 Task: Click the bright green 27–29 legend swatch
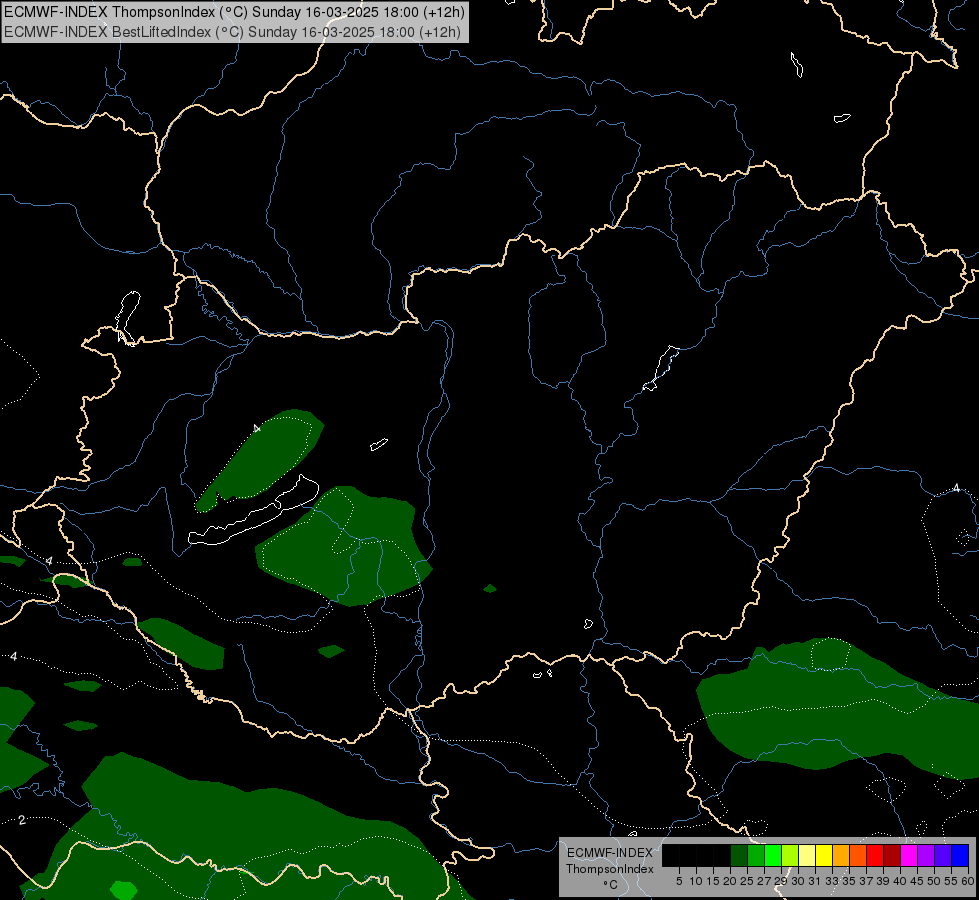tap(773, 855)
